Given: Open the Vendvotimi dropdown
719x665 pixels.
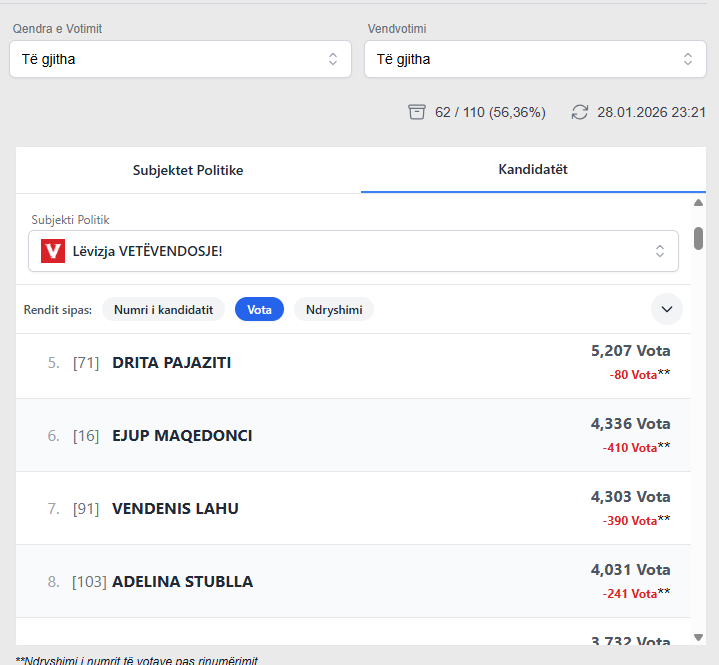Looking at the screenshot, I should [535, 59].
